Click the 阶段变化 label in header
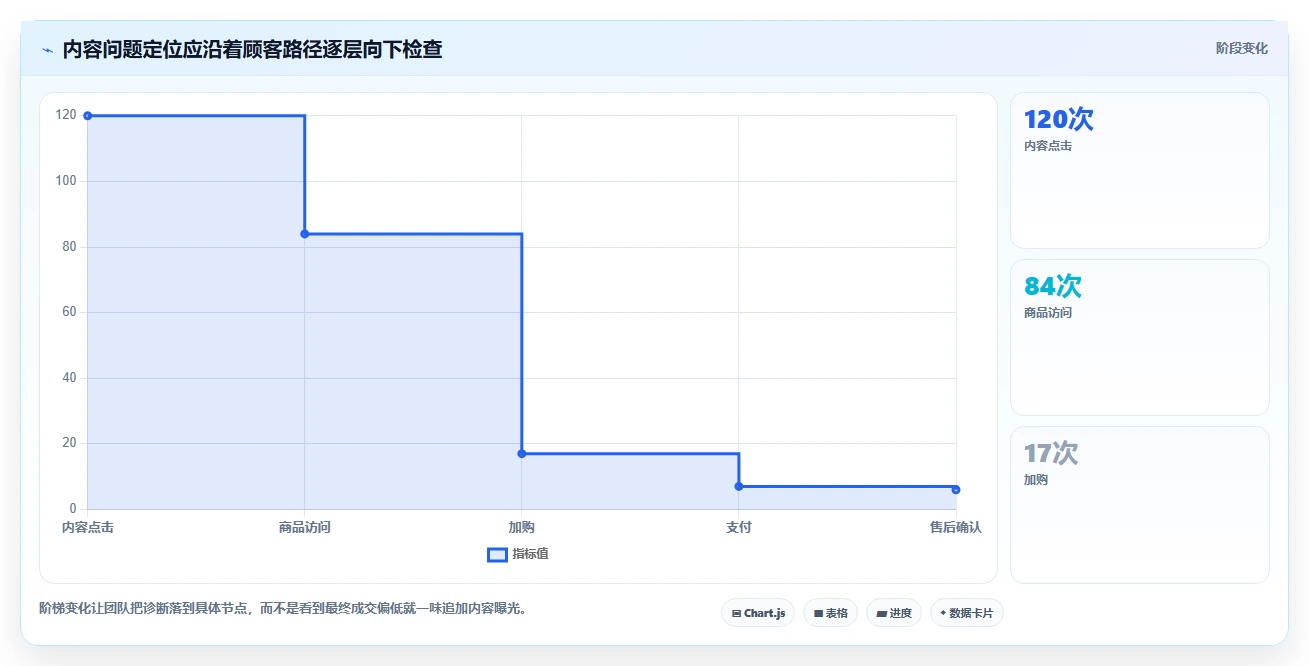 pos(1242,48)
